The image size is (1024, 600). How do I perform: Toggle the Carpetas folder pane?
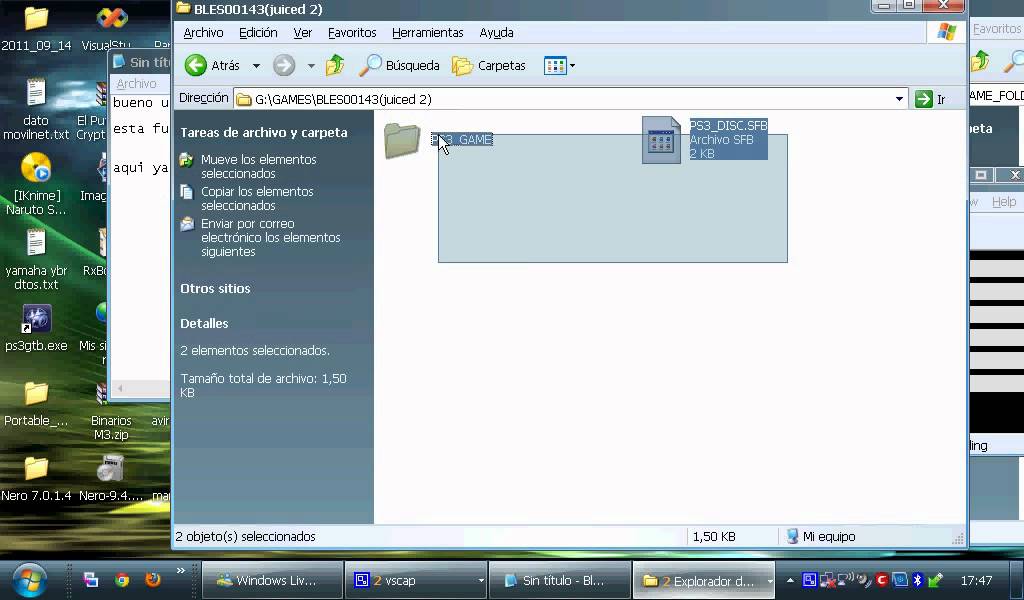tap(488, 65)
